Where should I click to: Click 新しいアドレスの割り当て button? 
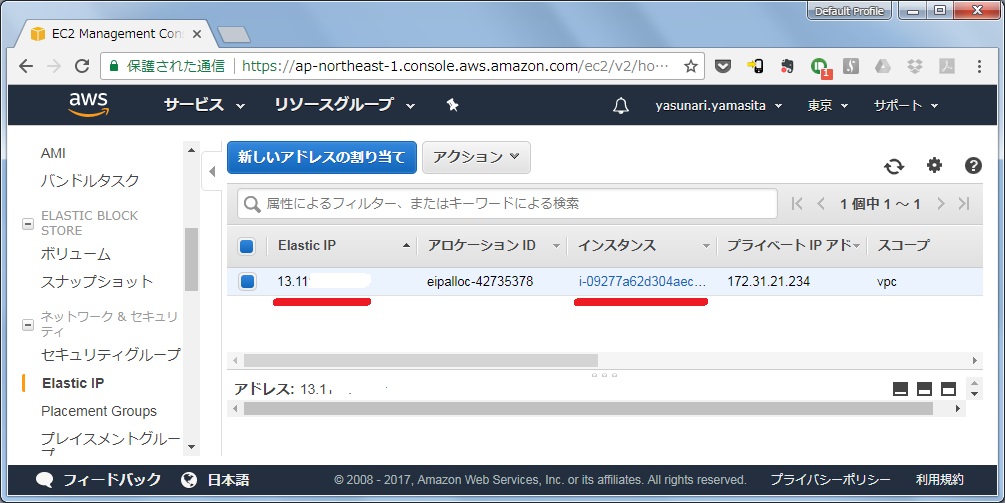click(322, 157)
